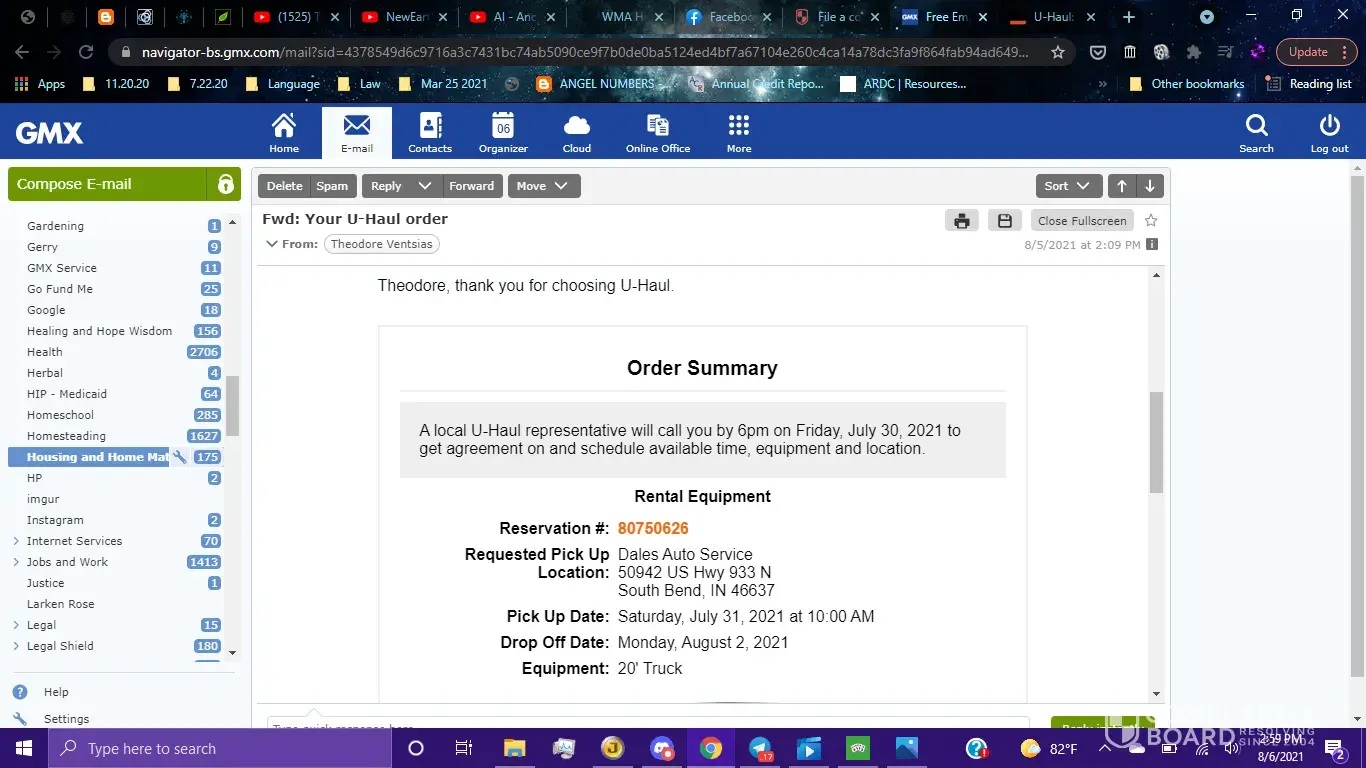Expand the Legal Shield folder

pos(16,646)
